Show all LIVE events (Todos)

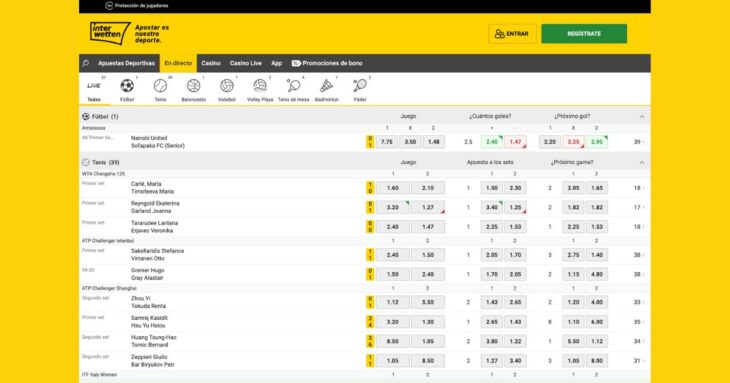[x=94, y=90]
